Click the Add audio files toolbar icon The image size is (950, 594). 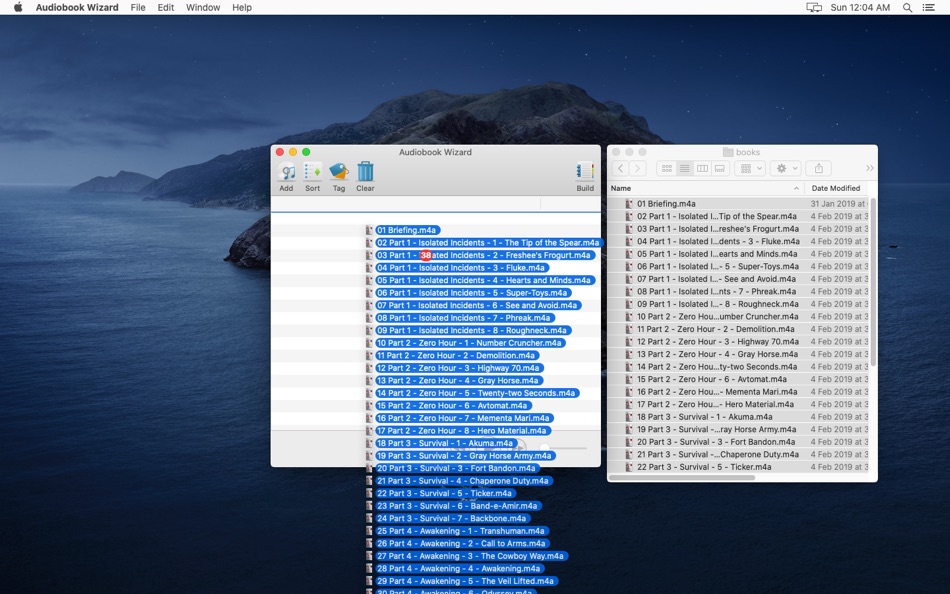point(287,172)
